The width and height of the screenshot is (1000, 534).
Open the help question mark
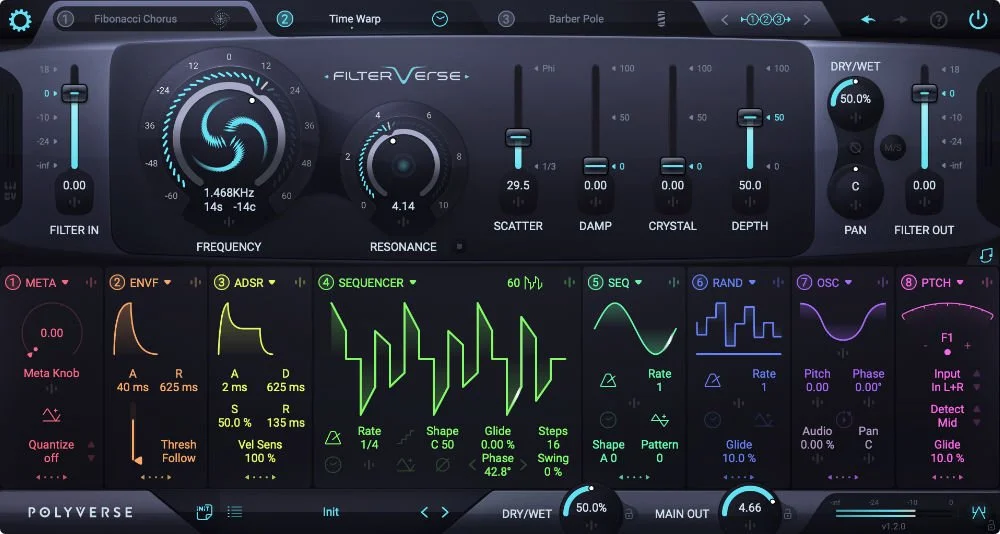tap(938, 20)
